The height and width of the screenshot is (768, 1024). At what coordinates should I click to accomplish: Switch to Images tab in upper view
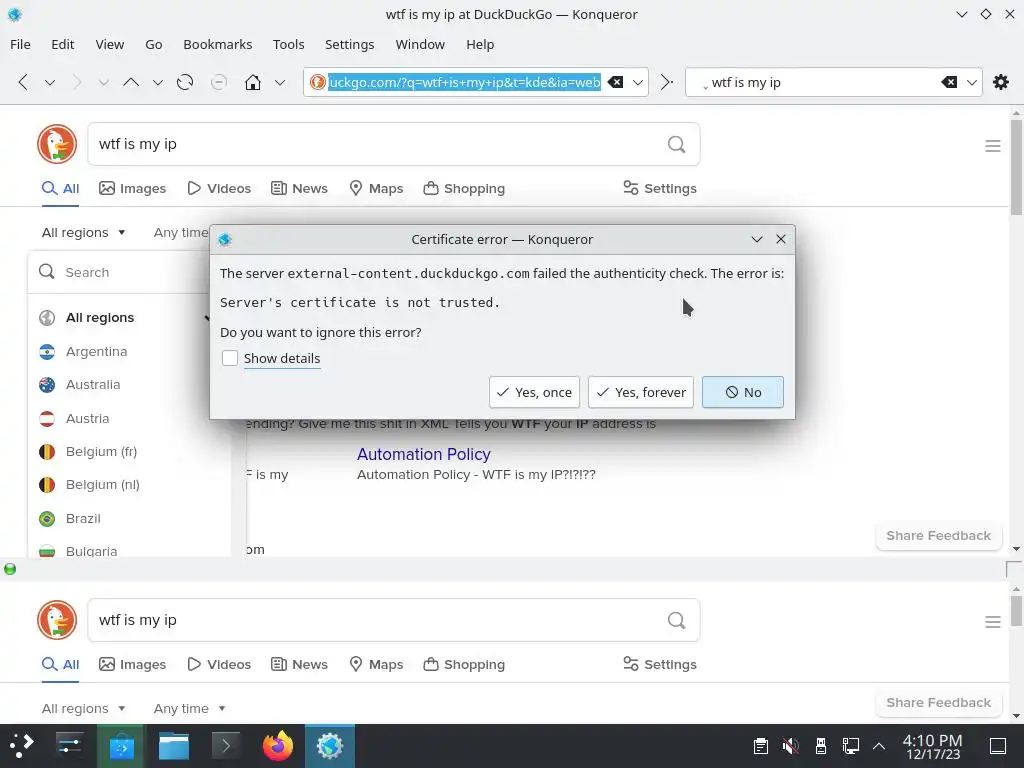tap(133, 188)
